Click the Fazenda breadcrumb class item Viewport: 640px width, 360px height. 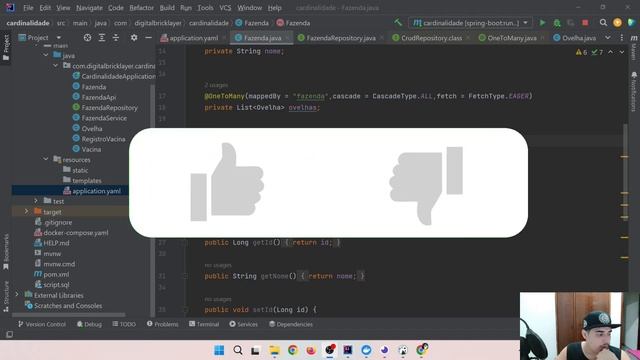(x=252, y=23)
